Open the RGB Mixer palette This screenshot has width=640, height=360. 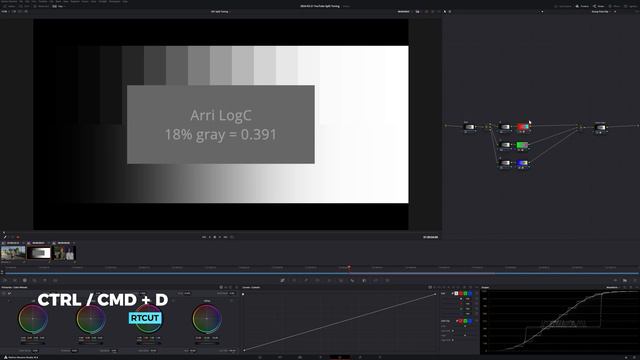[45, 280]
